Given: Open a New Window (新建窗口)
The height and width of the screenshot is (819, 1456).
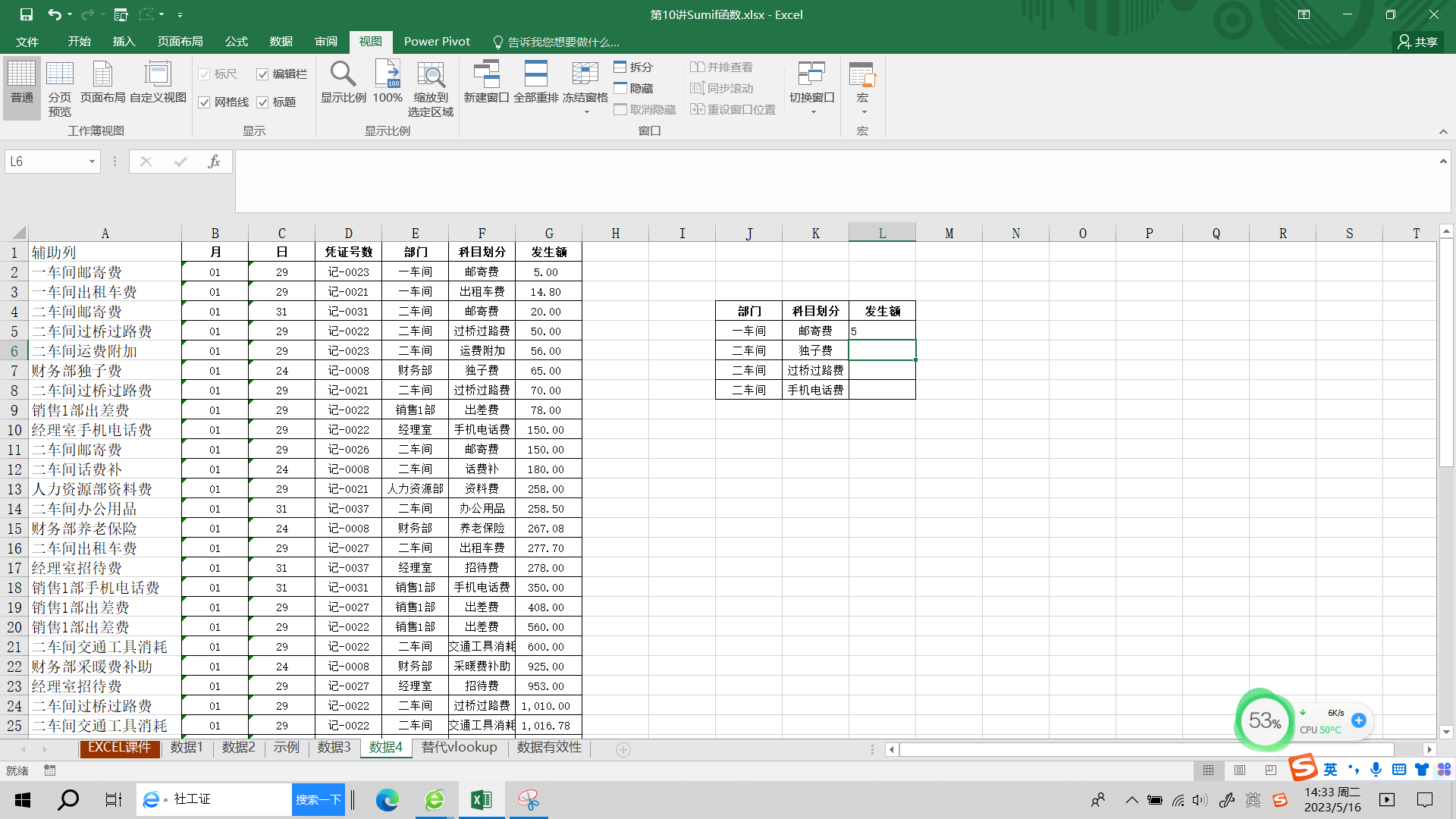Looking at the screenshot, I should point(486,82).
